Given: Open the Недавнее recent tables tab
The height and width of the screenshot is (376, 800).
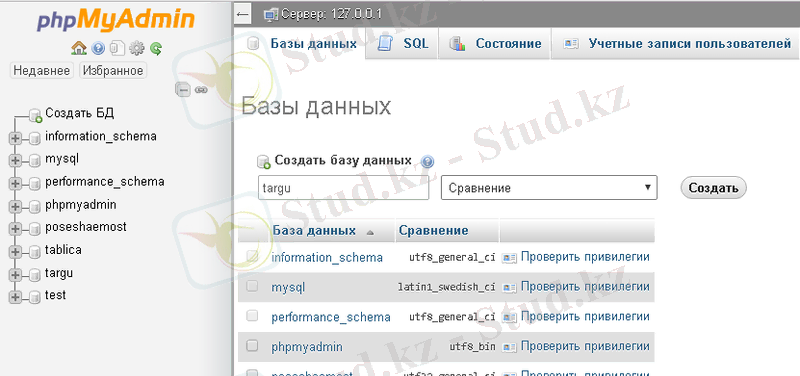Looking at the screenshot, I should tap(42, 70).
